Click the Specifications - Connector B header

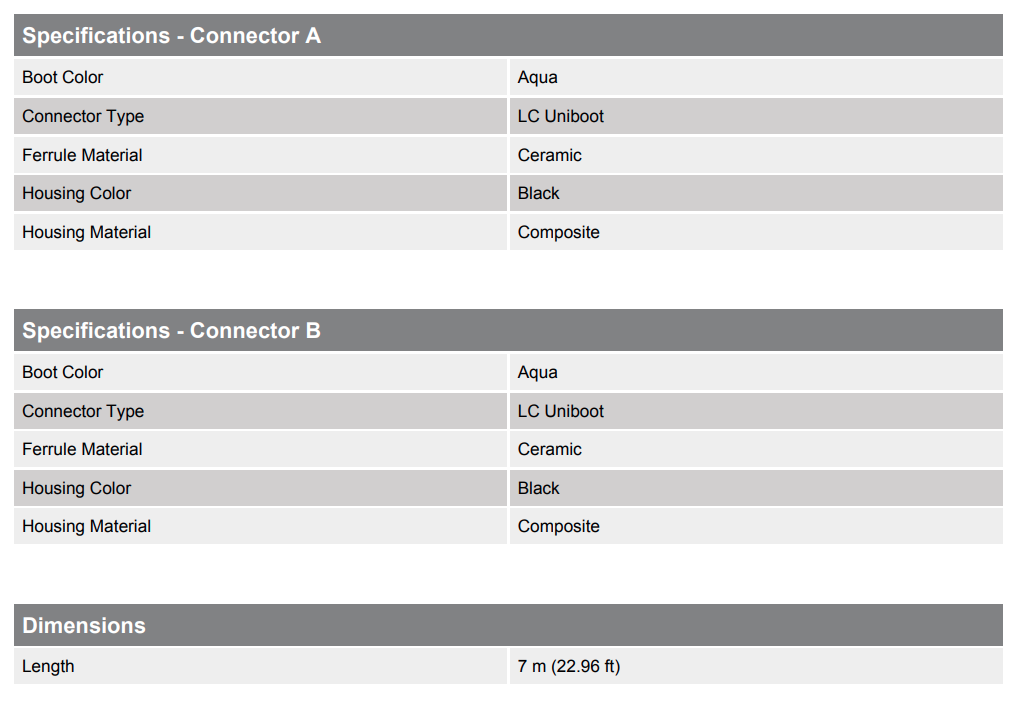click(x=171, y=331)
